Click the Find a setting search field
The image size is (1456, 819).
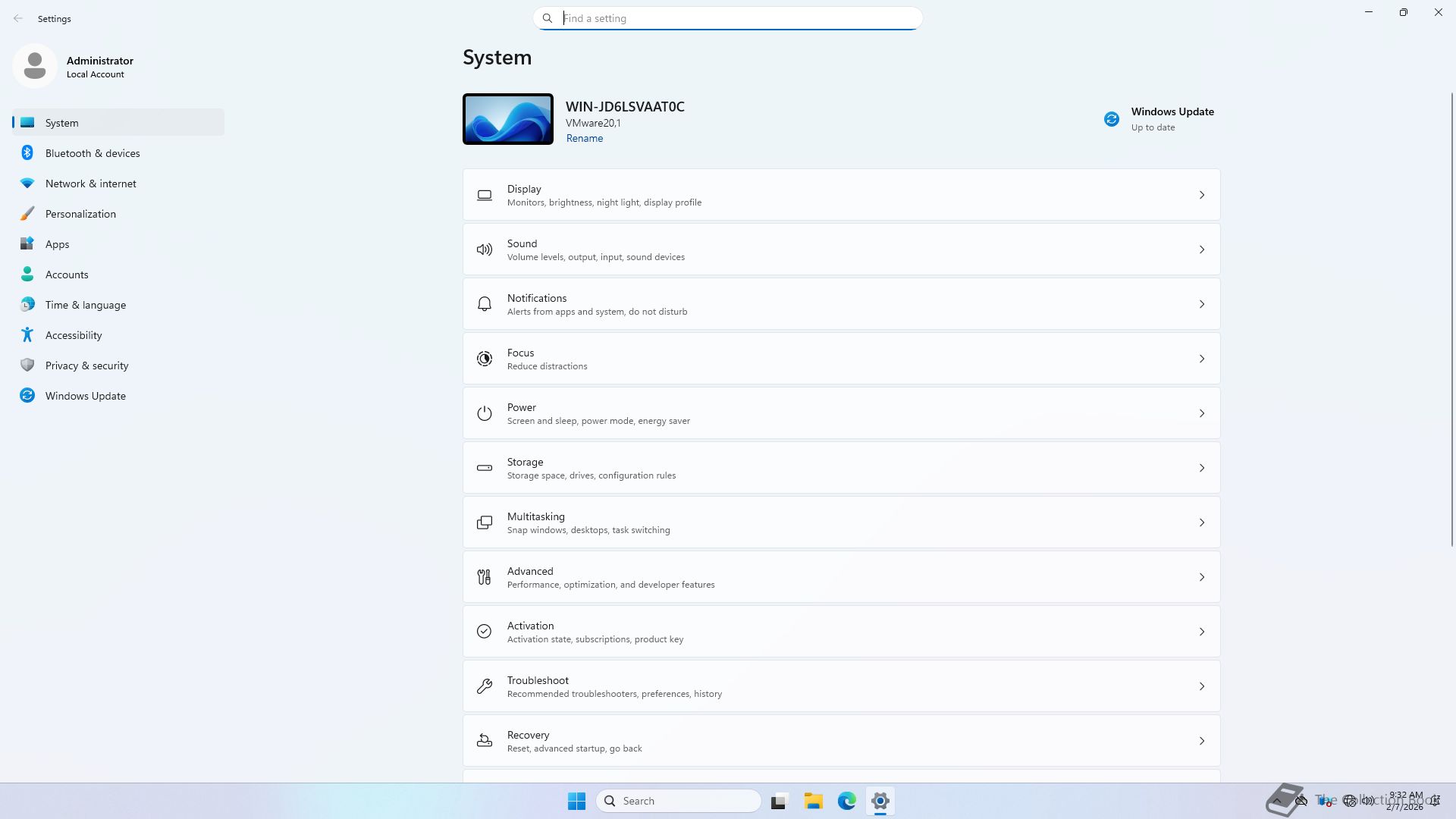[728, 18]
